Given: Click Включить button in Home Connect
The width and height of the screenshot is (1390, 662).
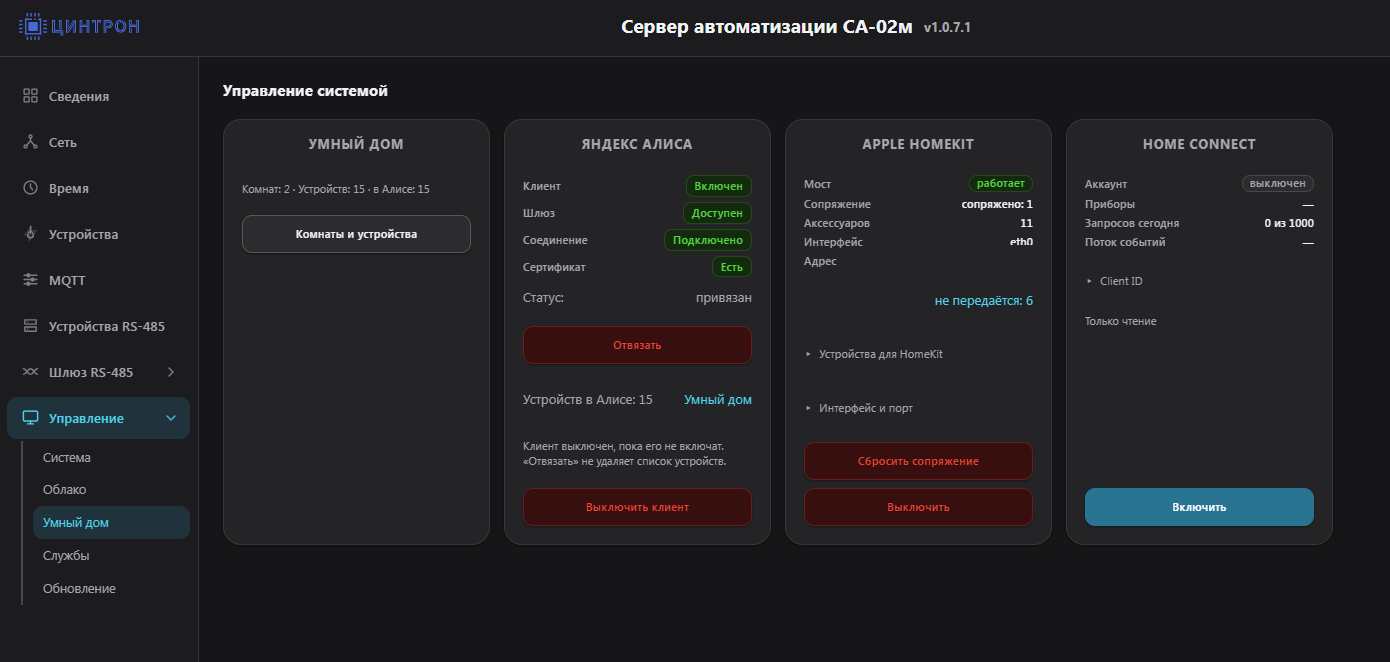Looking at the screenshot, I should (x=1199, y=507).
